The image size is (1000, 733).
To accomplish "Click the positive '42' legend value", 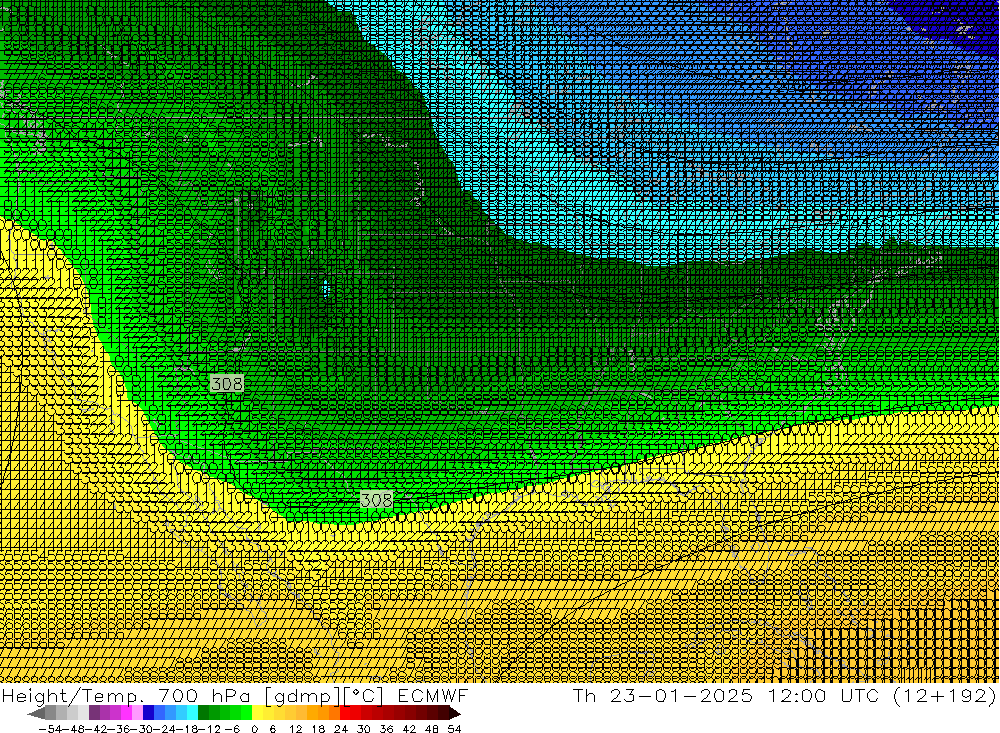I will point(409,728).
